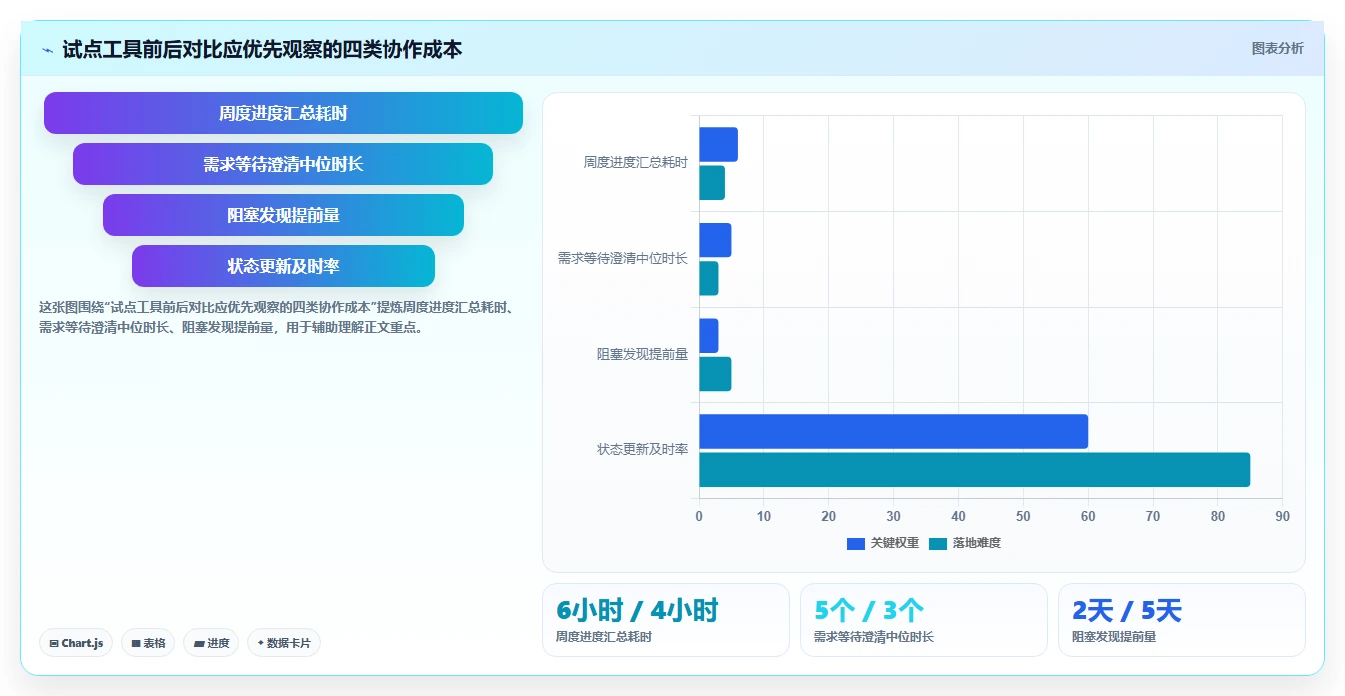This screenshot has width=1345, height=696.
Task: Click 周度进度汇总耗时 teal chart bar
Action: pyautogui.click(x=712, y=183)
